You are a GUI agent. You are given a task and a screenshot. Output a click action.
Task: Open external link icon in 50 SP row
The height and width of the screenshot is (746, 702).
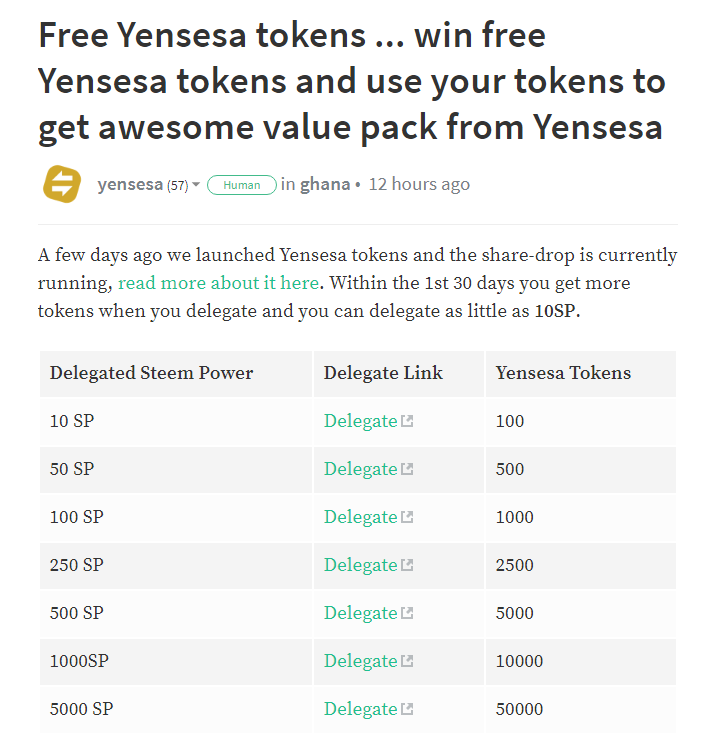pyautogui.click(x=407, y=469)
